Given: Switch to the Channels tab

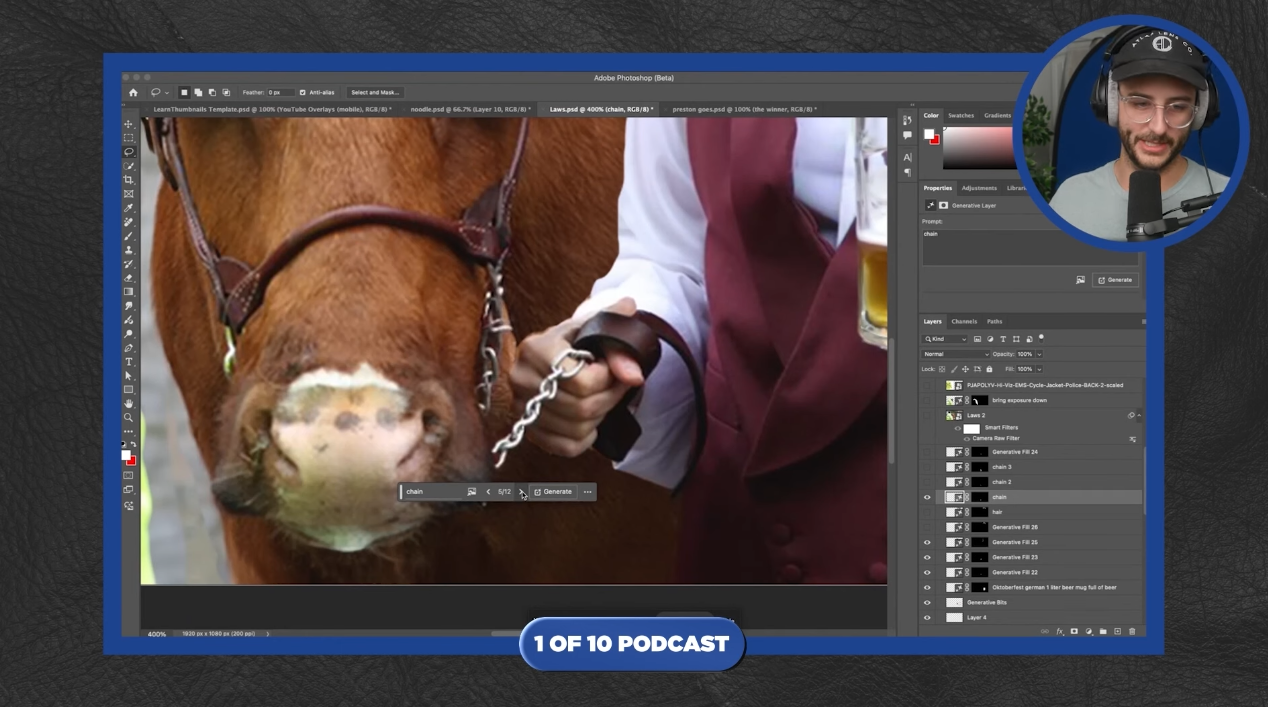Looking at the screenshot, I should click(x=964, y=322).
